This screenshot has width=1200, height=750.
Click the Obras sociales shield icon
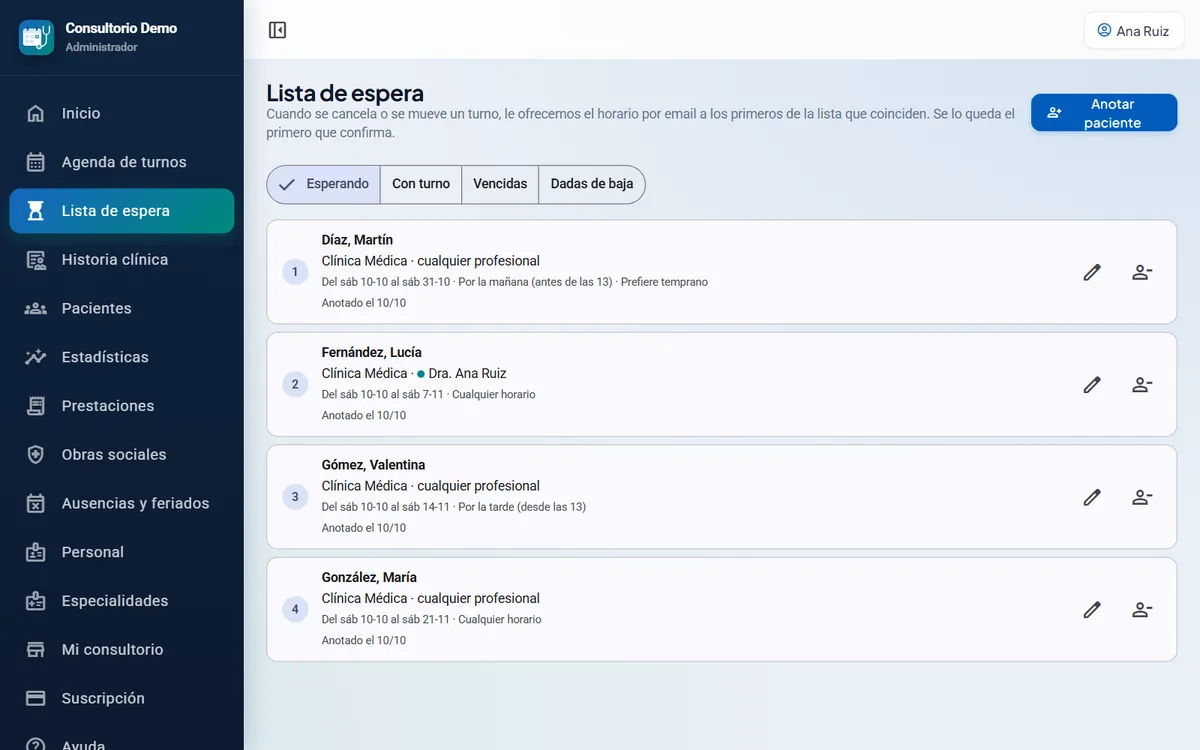tap(36, 455)
